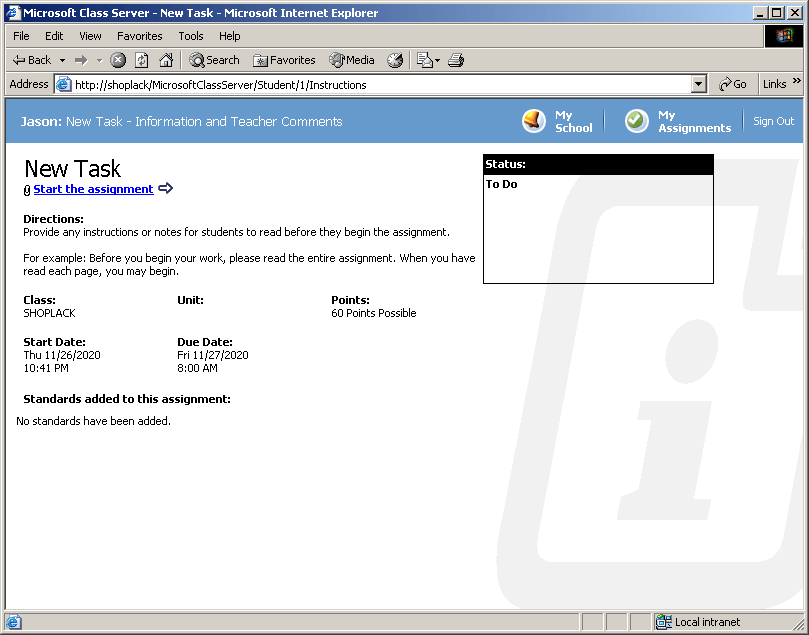Expand the Edit icon dropdown arrow
809x635 pixels.
point(438,60)
